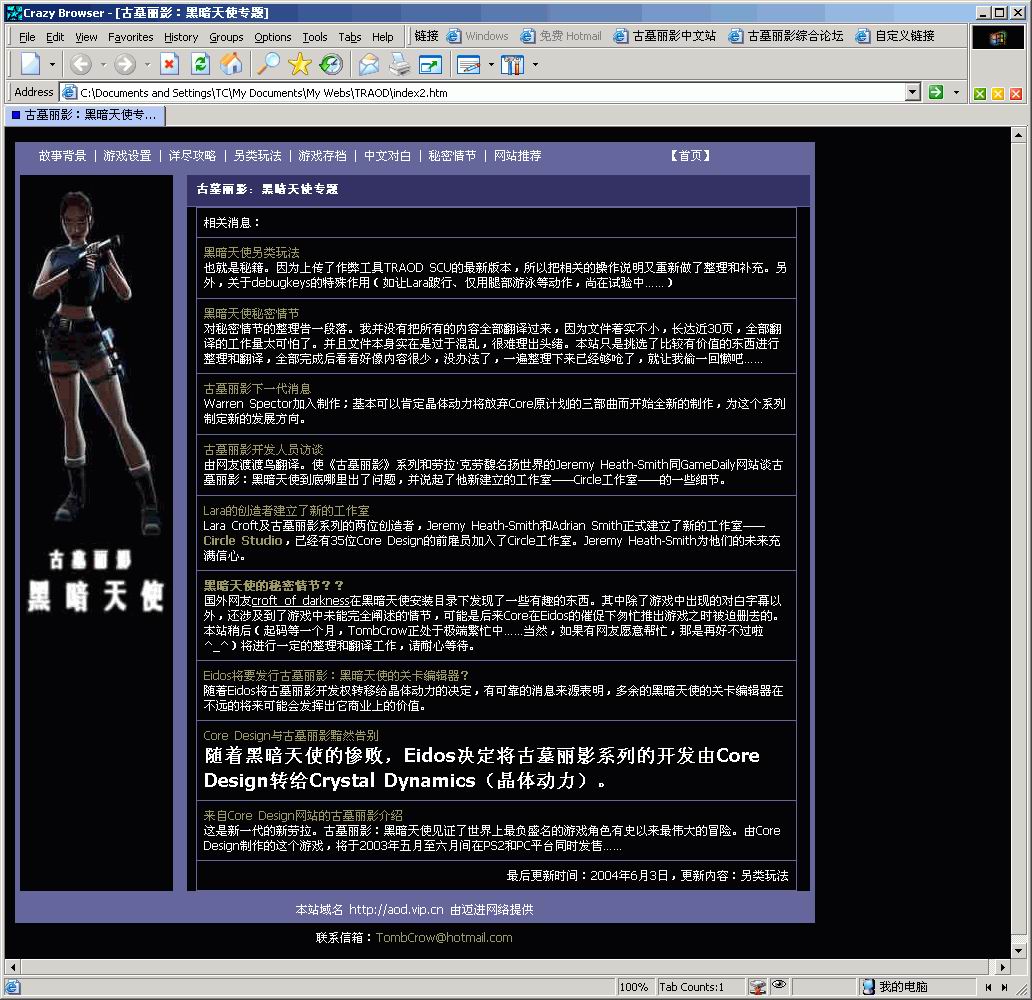Print the page with the printer icon
Viewport: 1032px width, 1000px height.
tap(400, 64)
